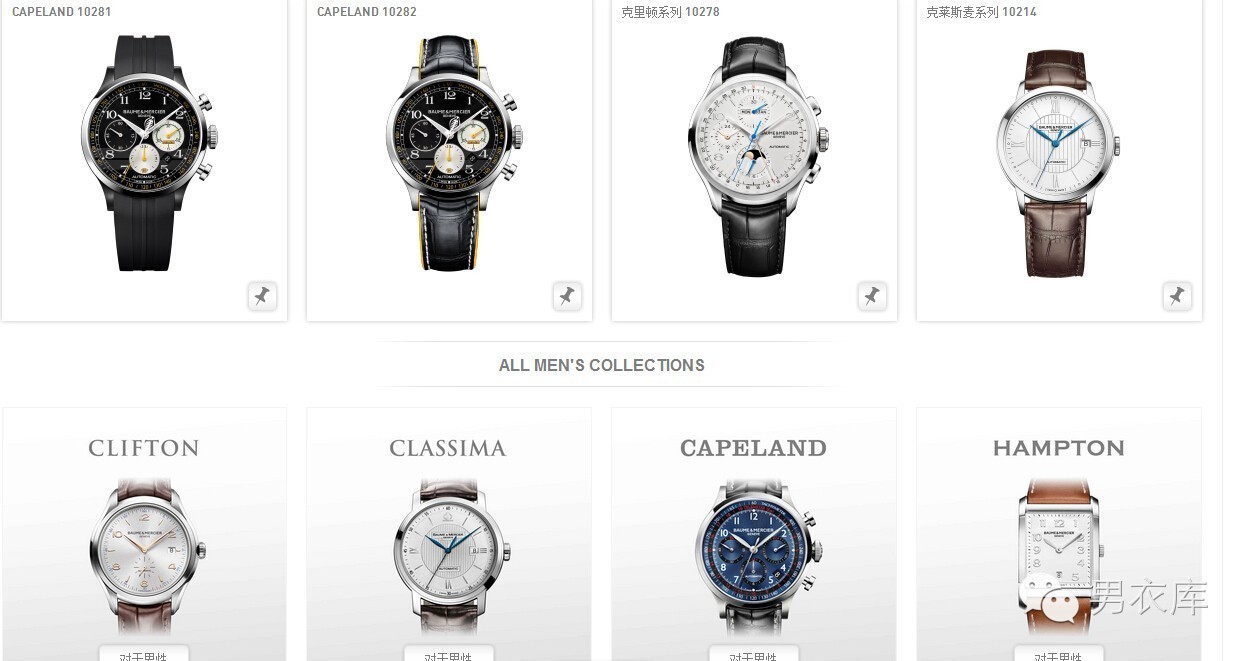This screenshot has height=661, width=1251.
Task: Select the CLIFTON collection heading
Action: click(144, 448)
